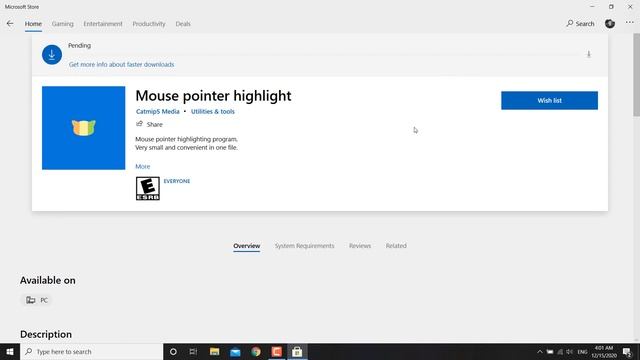Open the See more ellipsis menu
640x360 pixels.
[629, 23]
